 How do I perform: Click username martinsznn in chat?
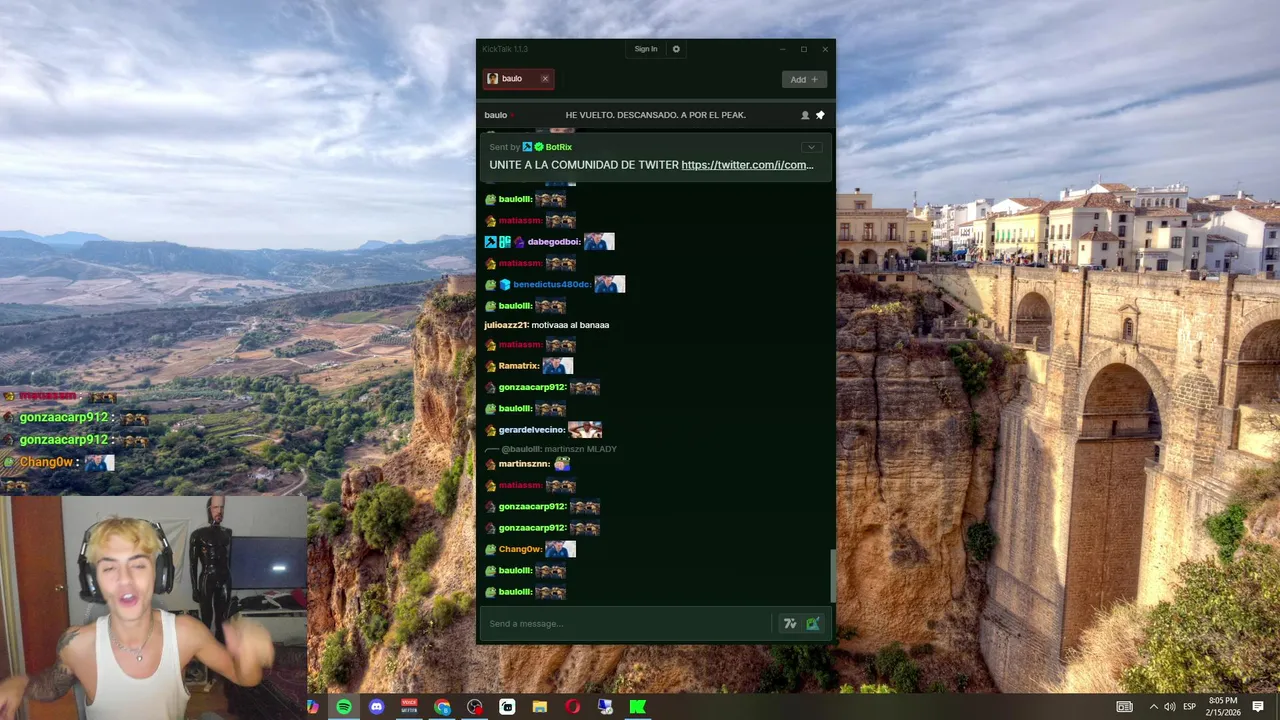click(x=525, y=464)
